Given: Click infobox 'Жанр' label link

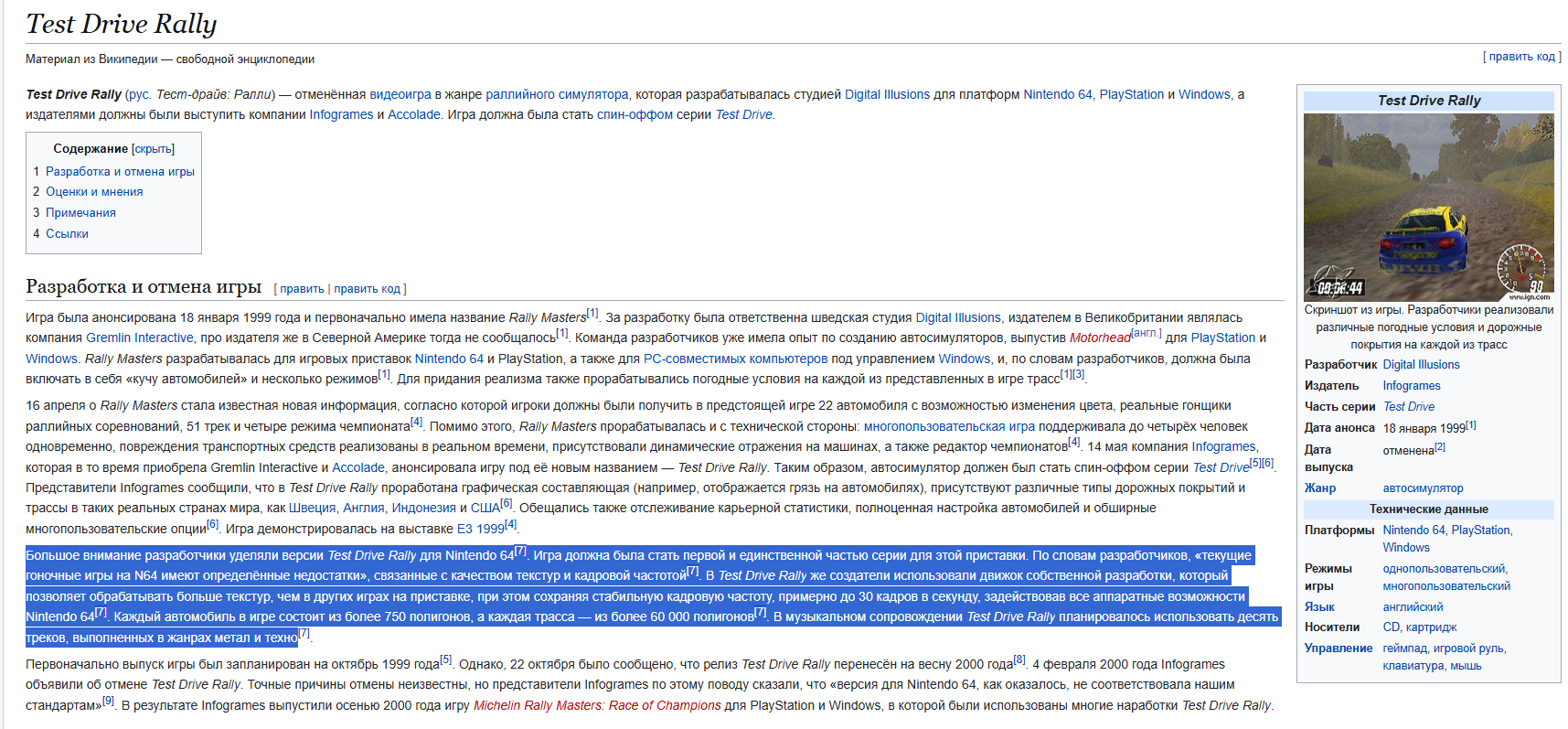Looking at the screenshot, I should tap(1319, 488).
